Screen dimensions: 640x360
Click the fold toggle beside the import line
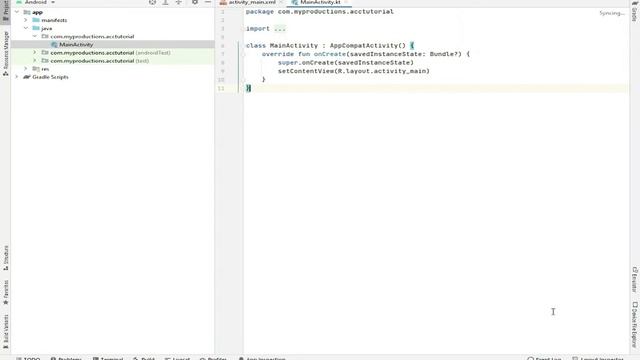[242, 29]
